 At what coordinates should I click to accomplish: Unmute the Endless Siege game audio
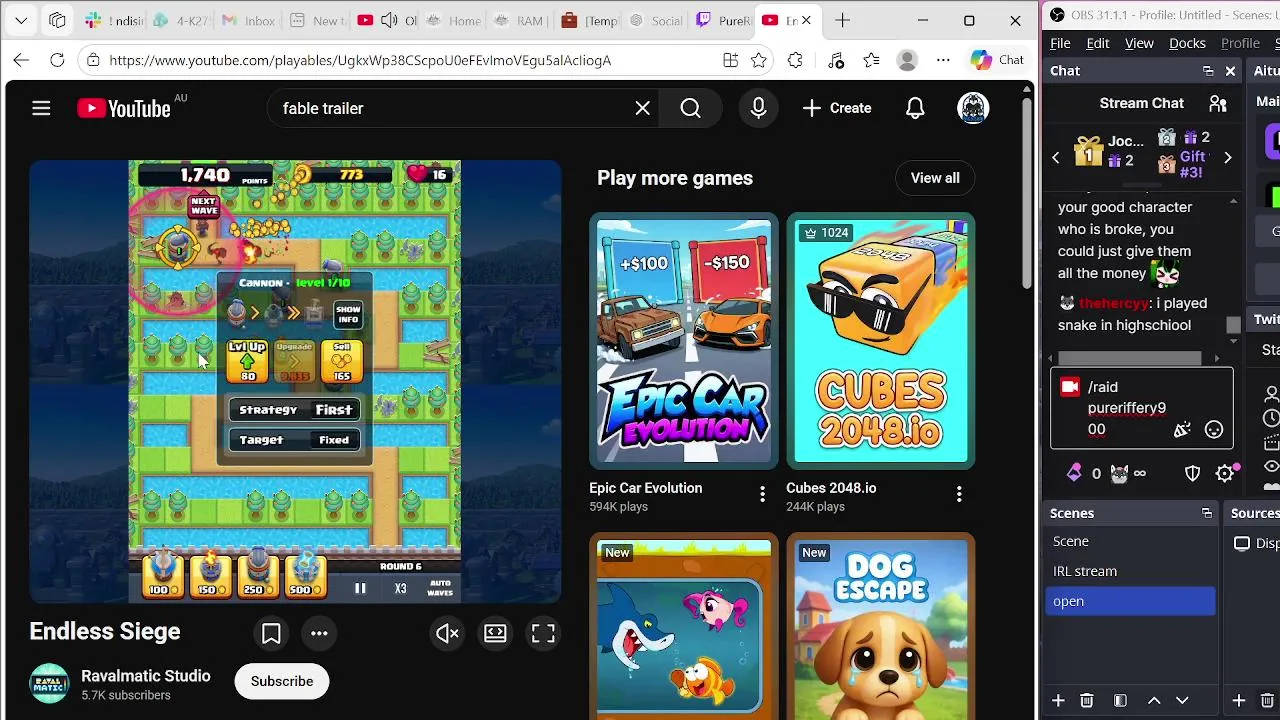[447, 633]
